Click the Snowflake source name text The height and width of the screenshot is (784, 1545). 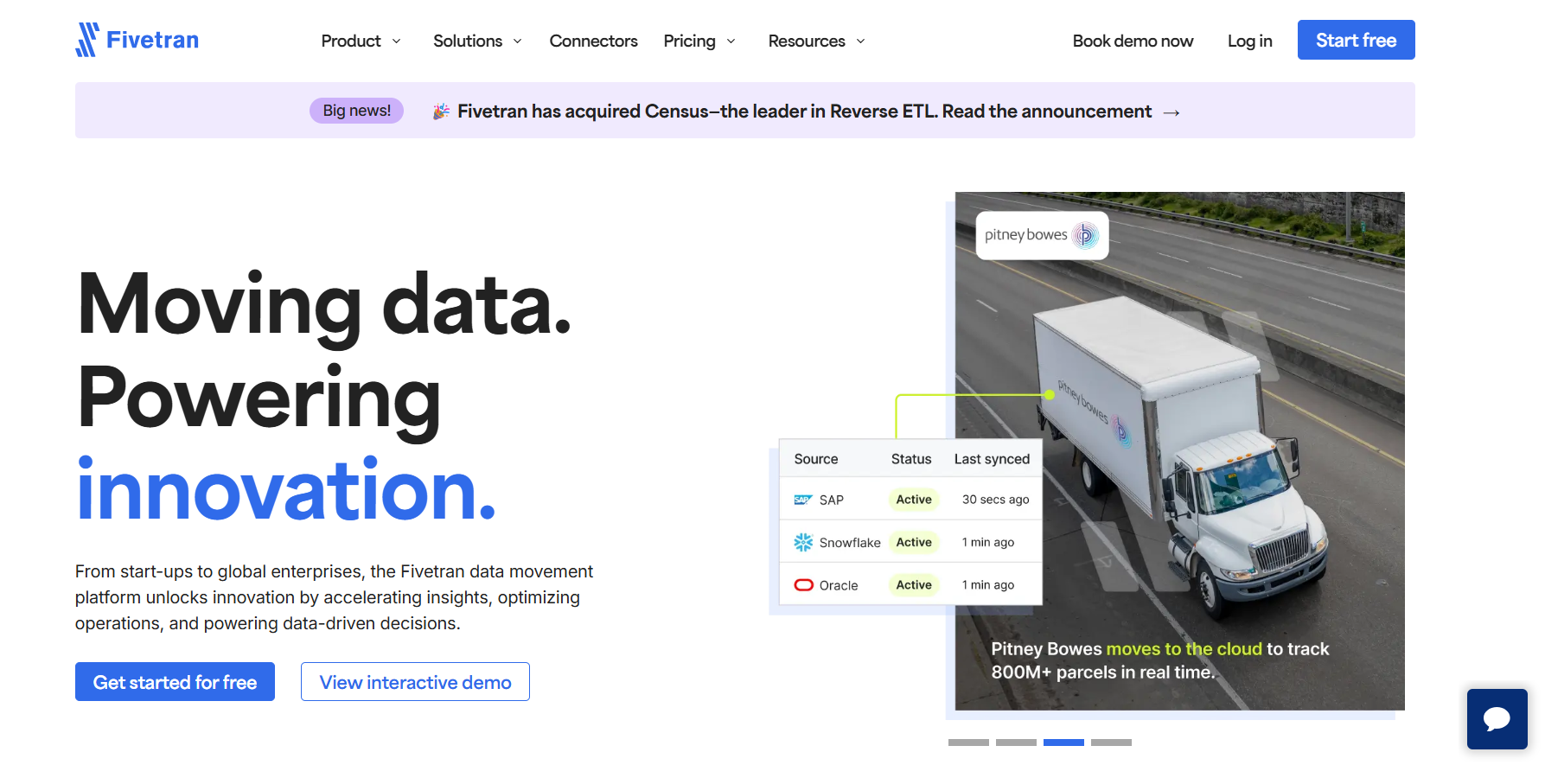[x=850, y=543]
